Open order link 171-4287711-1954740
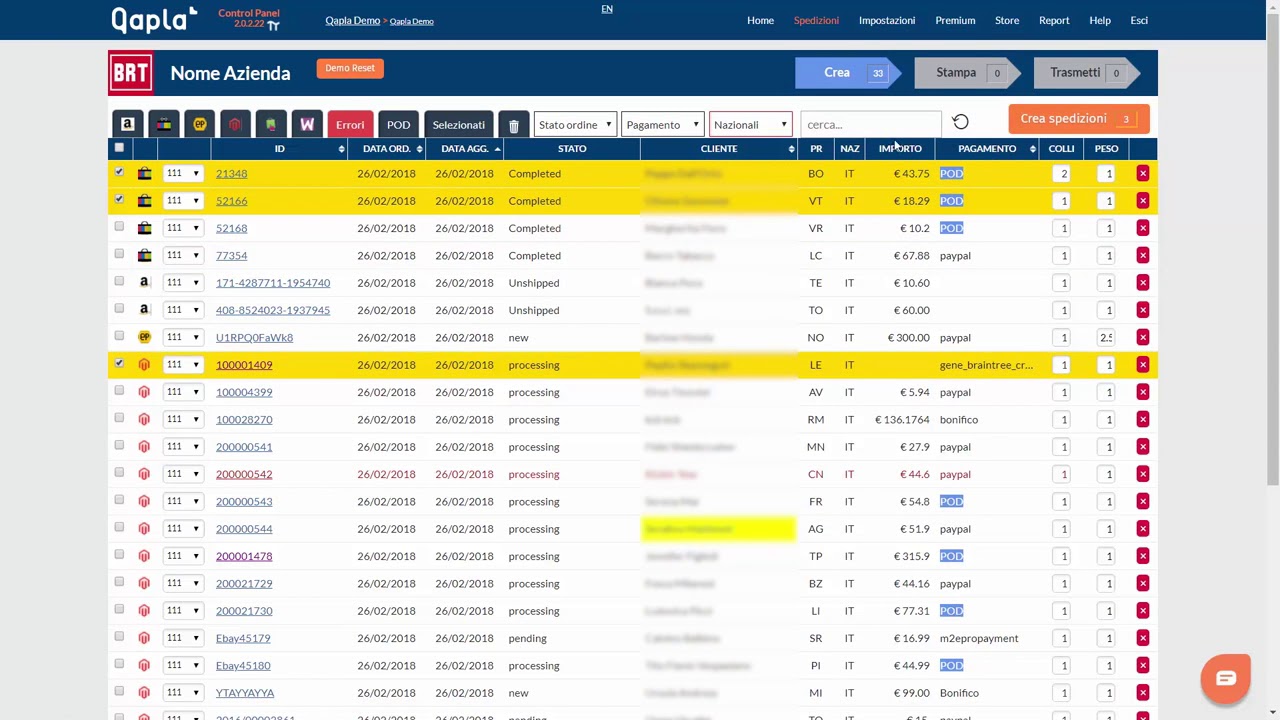 click(x=273, y=283)
